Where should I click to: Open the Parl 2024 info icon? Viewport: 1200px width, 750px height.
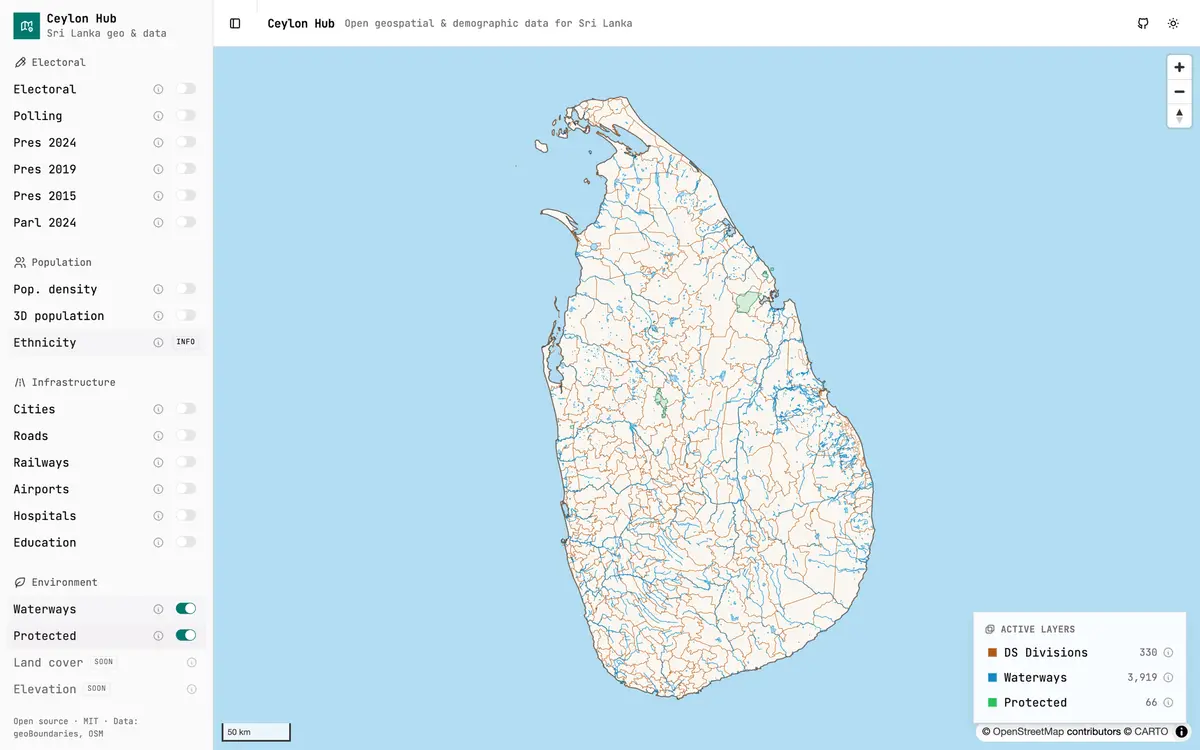tap(158, 222)
